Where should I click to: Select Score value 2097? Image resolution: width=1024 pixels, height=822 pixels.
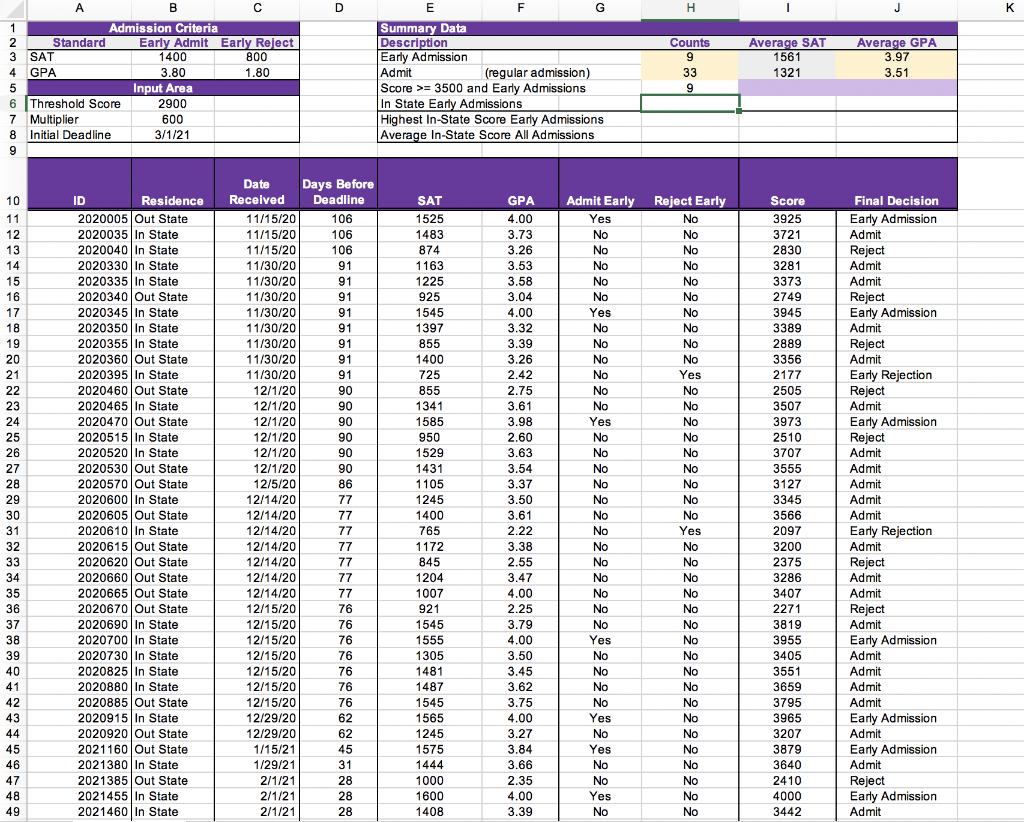(787, 531)
